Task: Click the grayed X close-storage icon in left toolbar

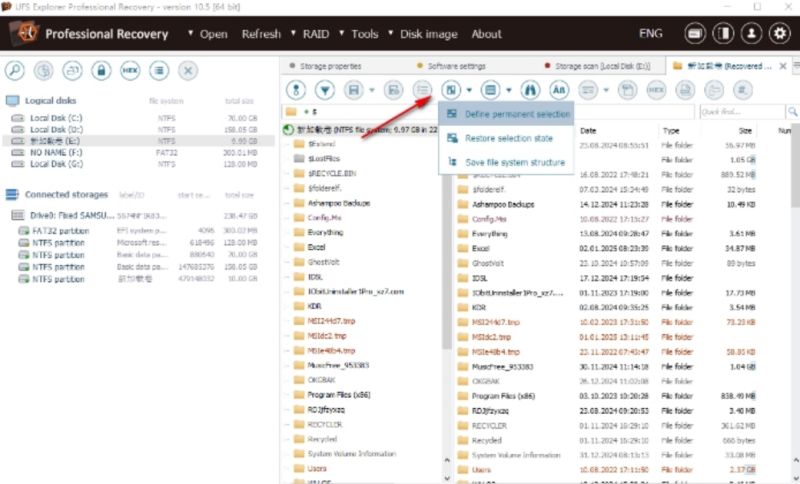Action: [188, 70]
